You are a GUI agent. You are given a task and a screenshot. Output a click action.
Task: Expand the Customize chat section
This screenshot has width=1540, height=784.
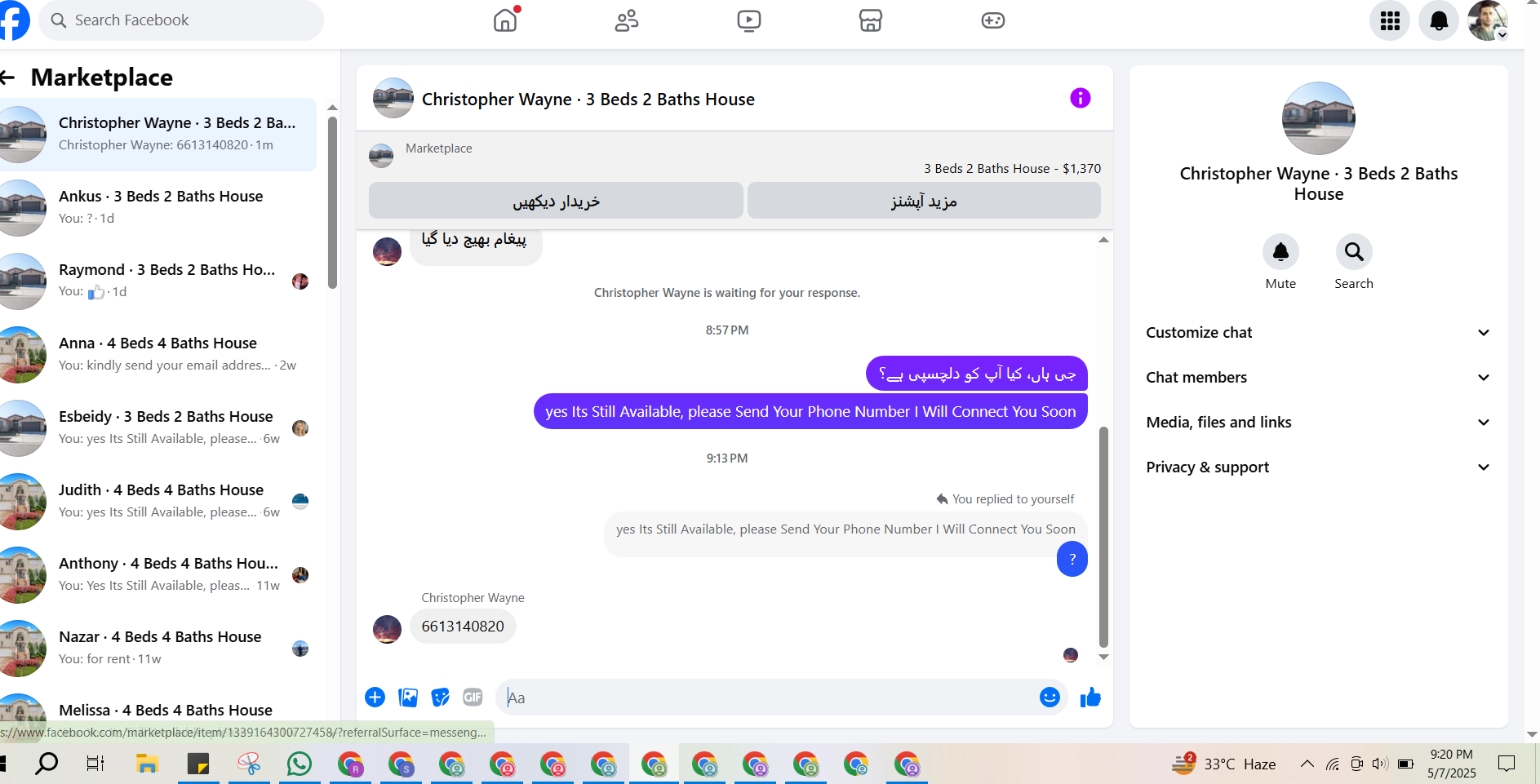click(x=1318, y=332)
